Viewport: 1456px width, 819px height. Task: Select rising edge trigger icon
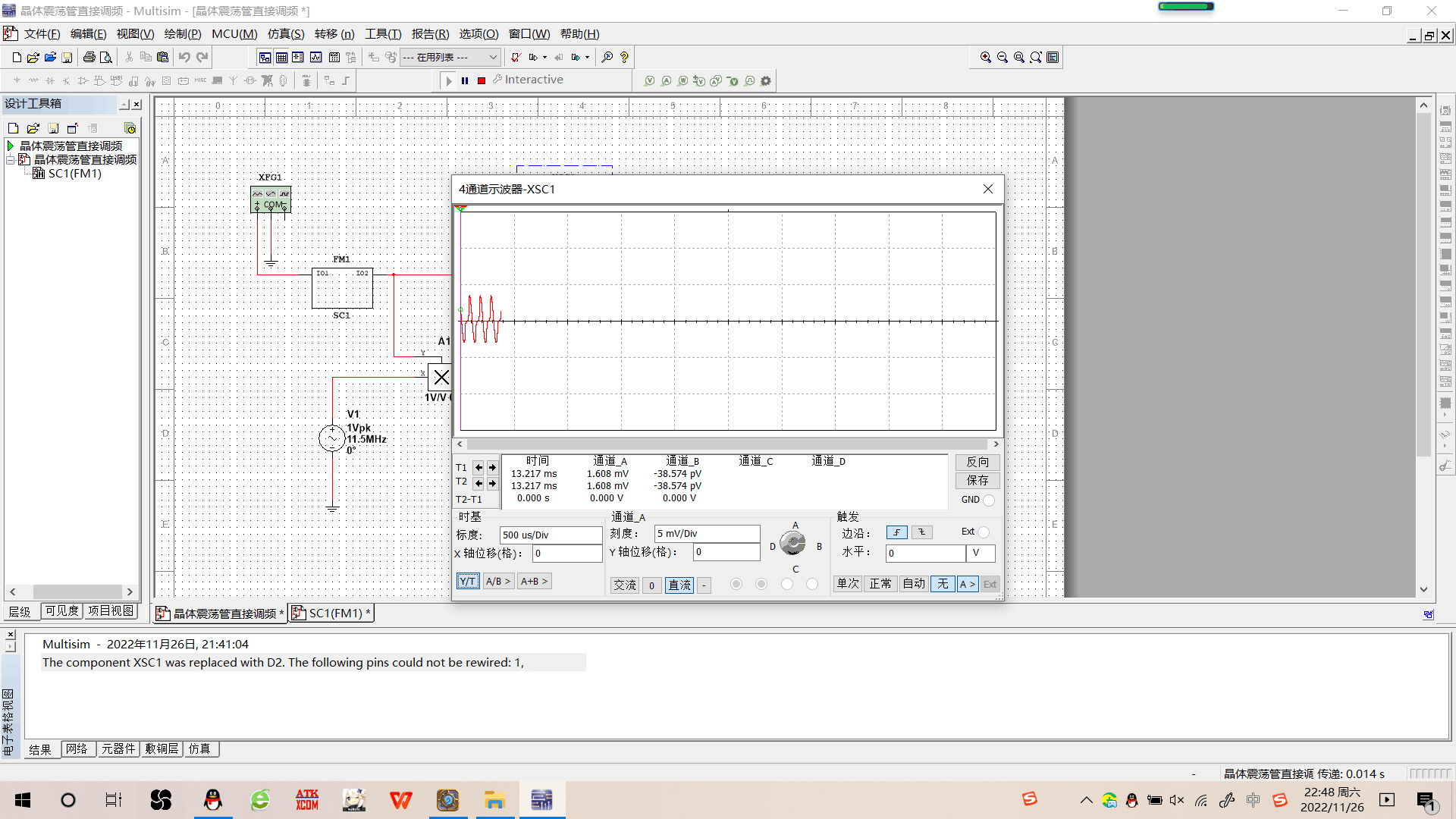point(896,532)
